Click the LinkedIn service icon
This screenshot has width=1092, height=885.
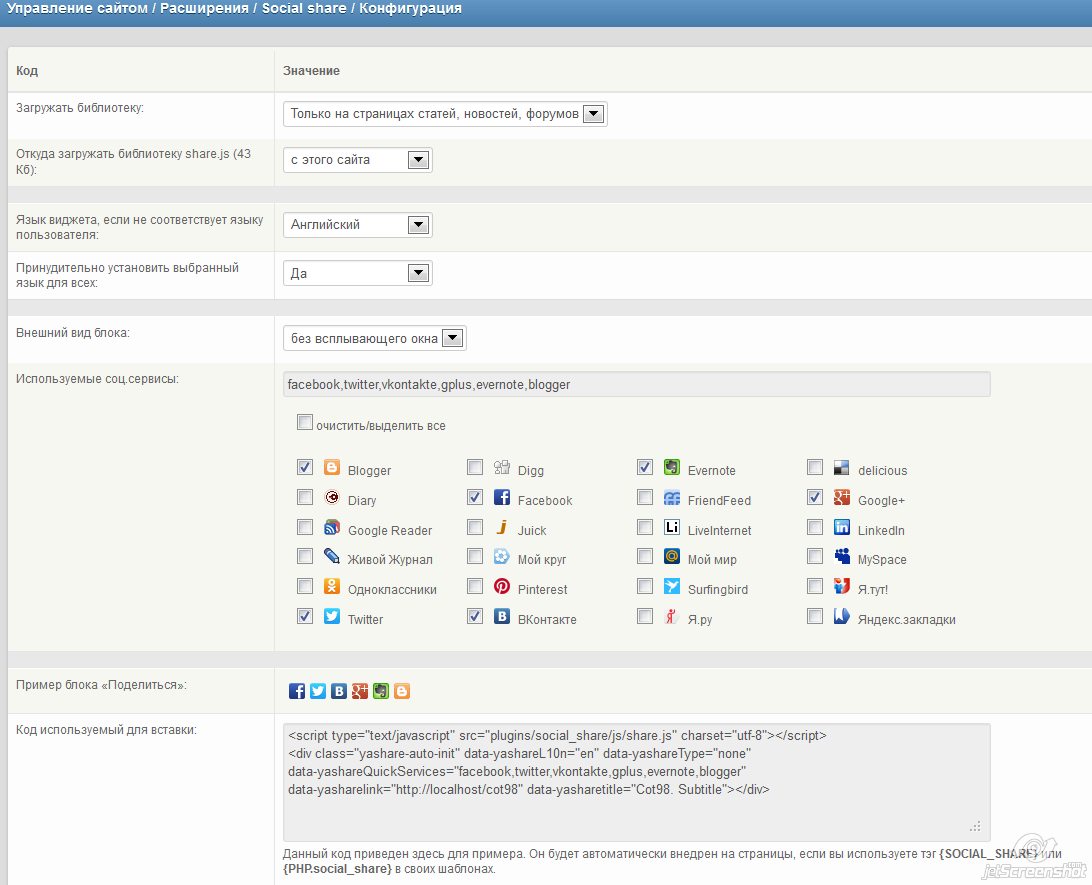point(842,527)
